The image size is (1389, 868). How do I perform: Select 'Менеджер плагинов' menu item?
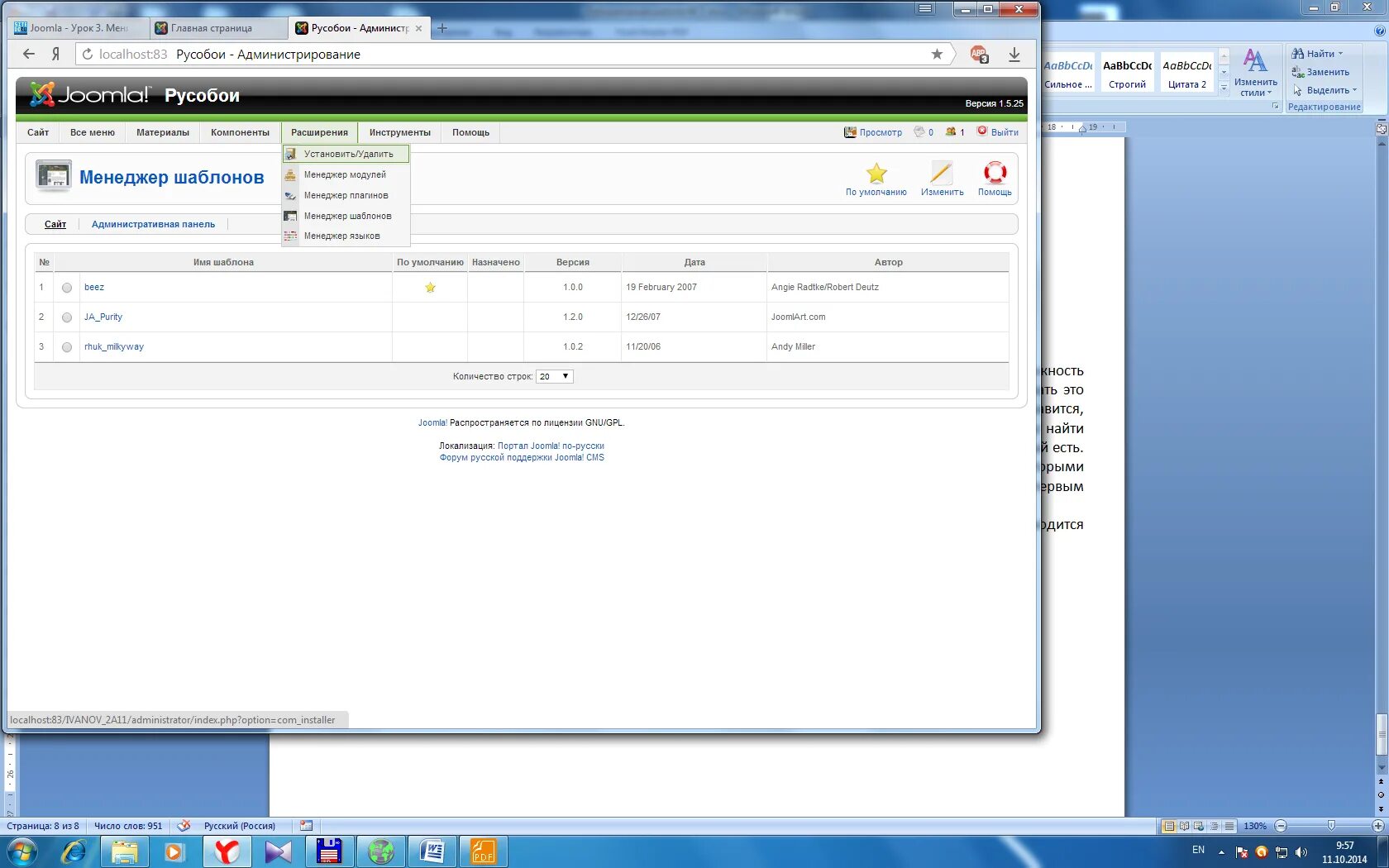tap(346, 195)
